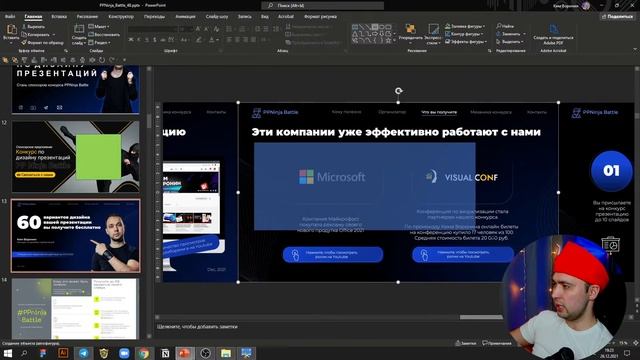Expand the Копировать dropdown arrow

(x=53, y=35)
